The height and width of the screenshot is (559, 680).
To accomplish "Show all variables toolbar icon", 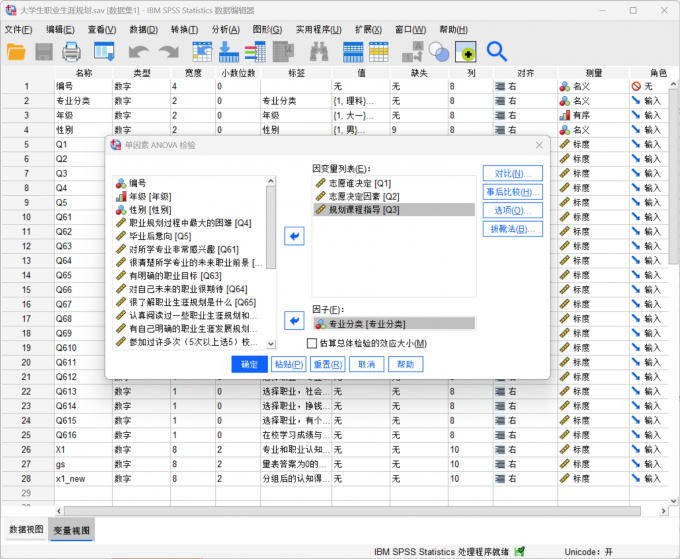I will (x=466, y=52).
